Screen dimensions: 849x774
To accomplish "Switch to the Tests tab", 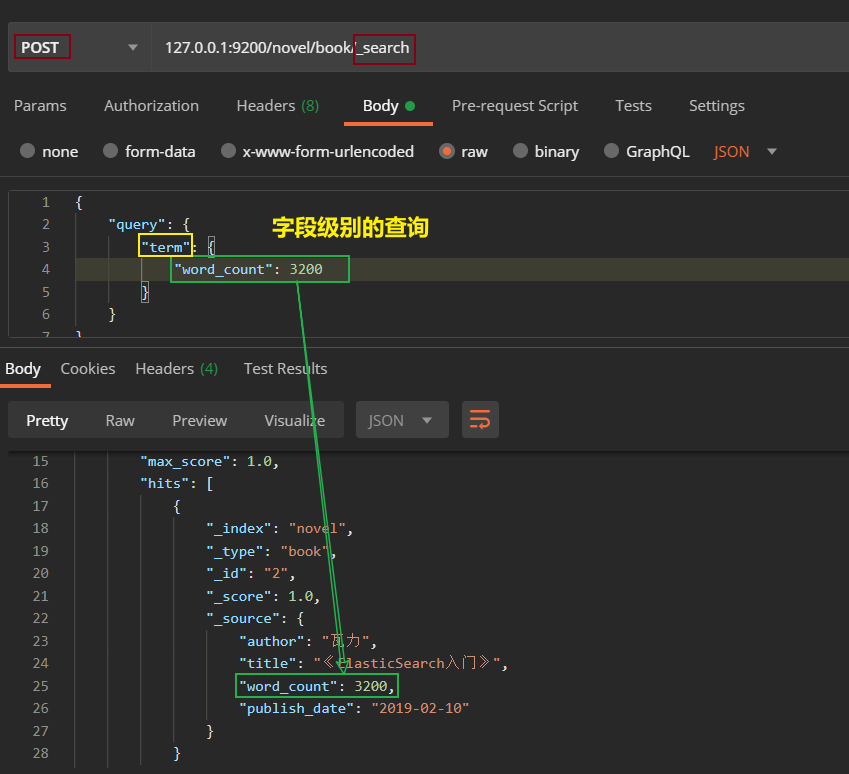I will (634, 106).
